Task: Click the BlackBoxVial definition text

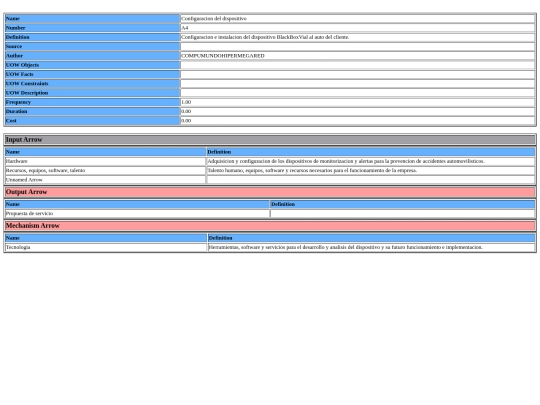Action: pyautogui.click(x=265, y=37)
